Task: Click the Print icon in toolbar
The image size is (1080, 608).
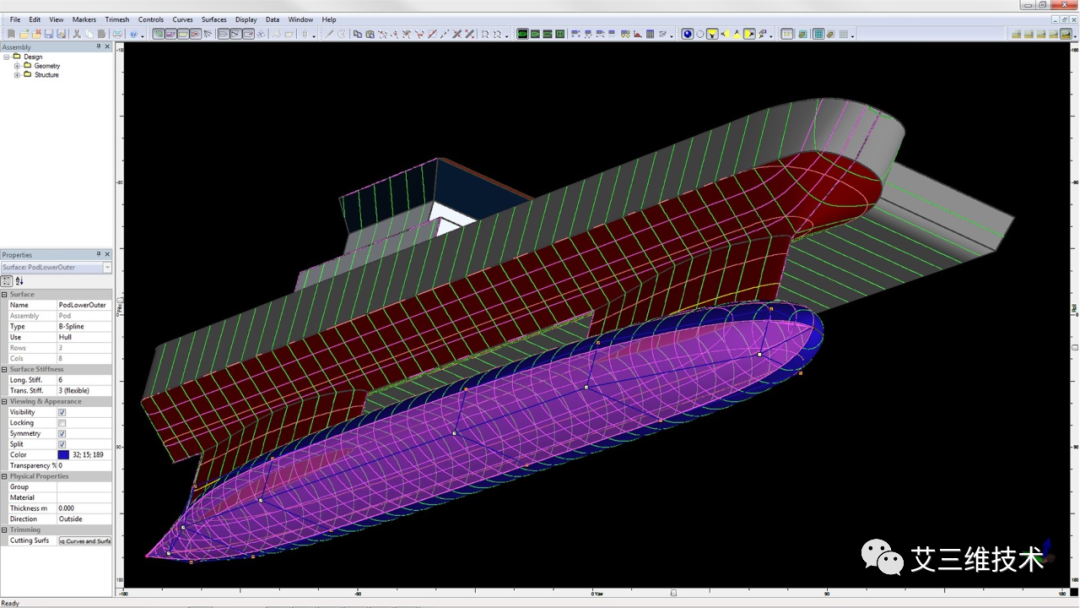Action: [x=118, y=34]
